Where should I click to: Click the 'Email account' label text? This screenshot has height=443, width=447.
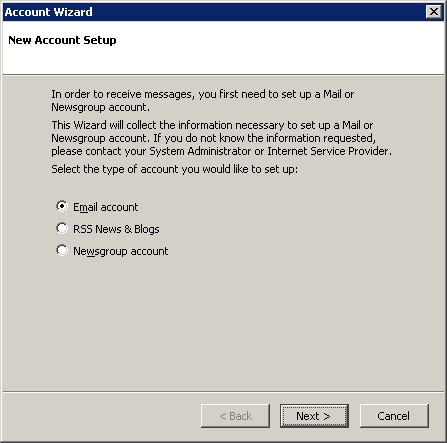[x=105, y=207]
